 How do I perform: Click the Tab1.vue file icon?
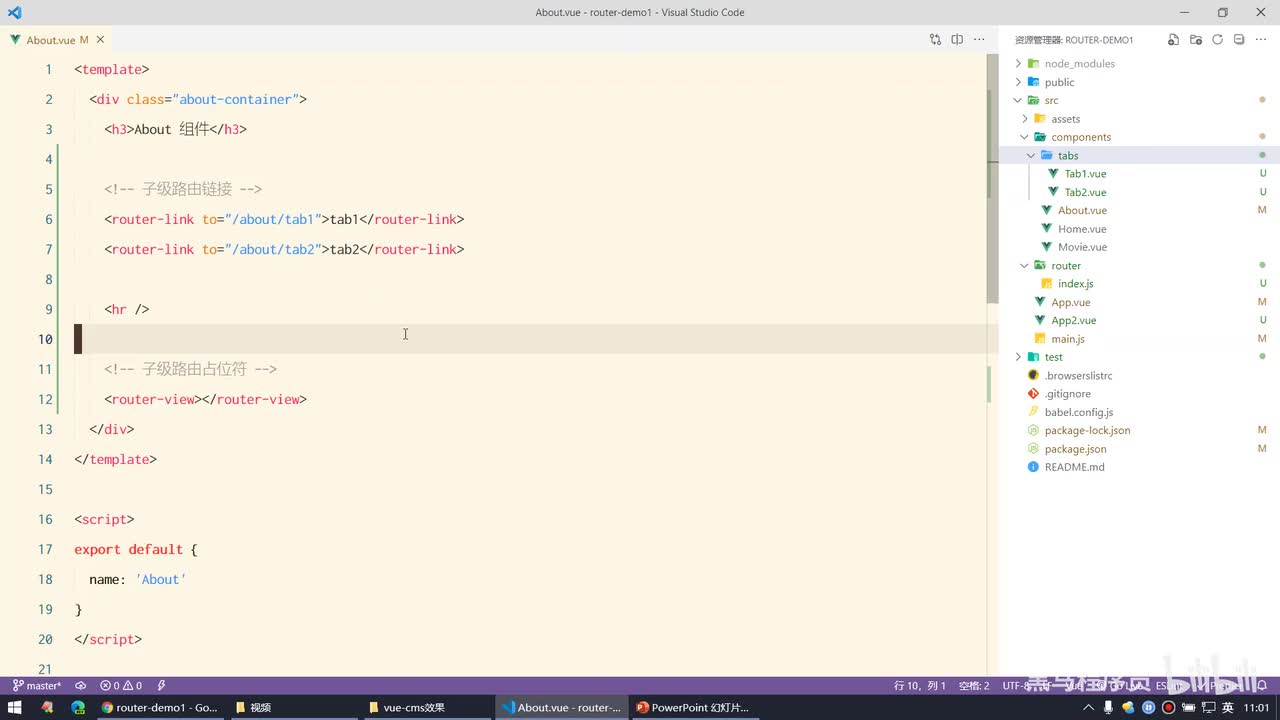pos(1053,174)
